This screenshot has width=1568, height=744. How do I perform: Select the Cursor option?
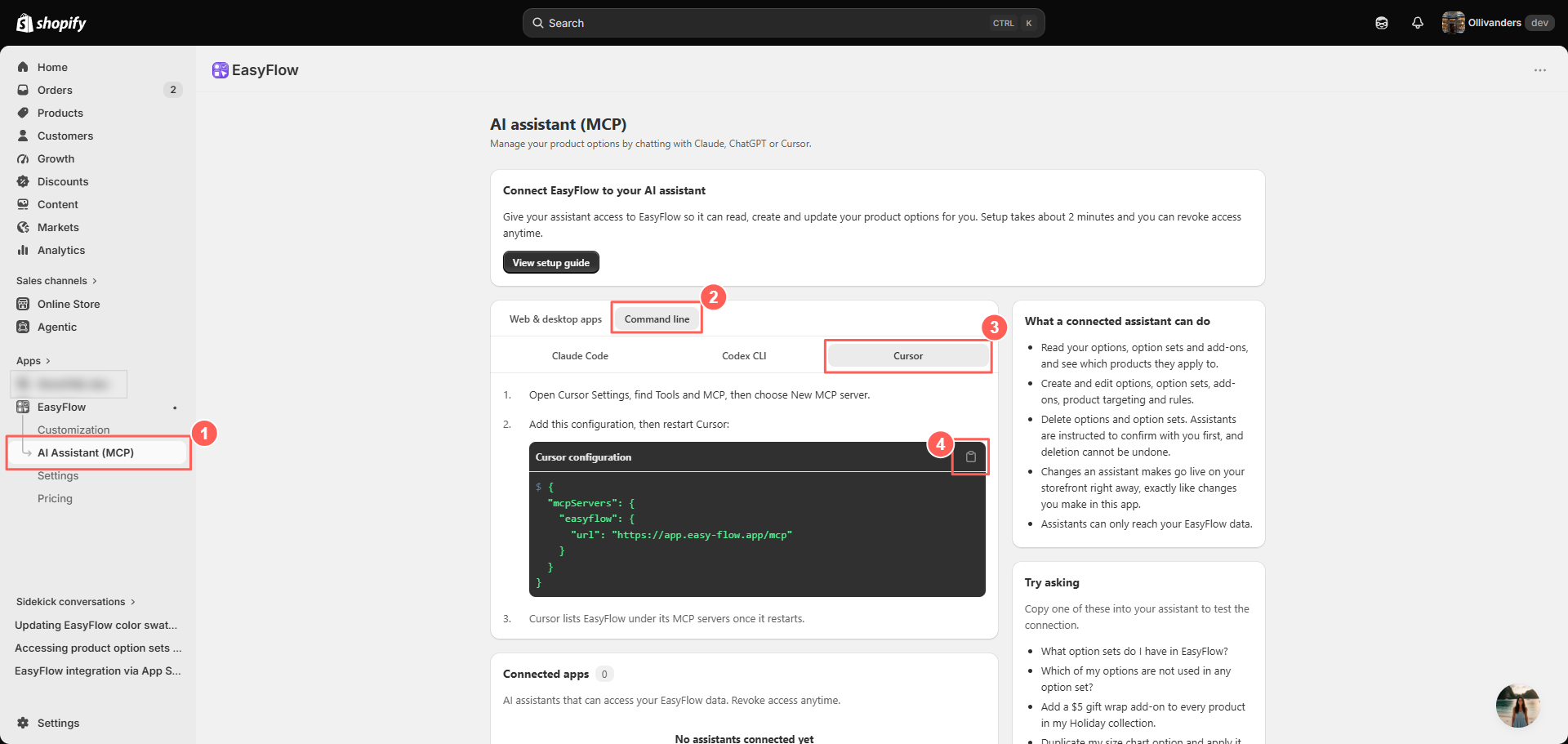tap(908, 356)
